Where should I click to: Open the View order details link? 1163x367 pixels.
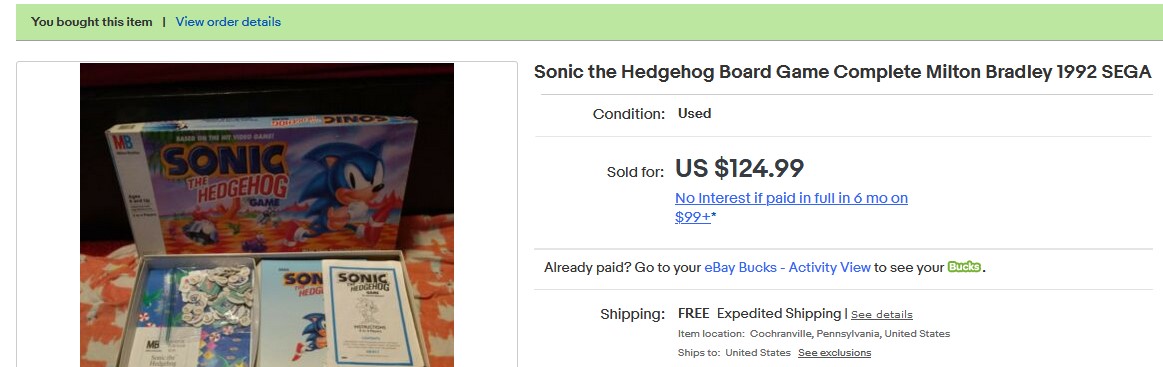pyautogui.click(x=228, y=22)
